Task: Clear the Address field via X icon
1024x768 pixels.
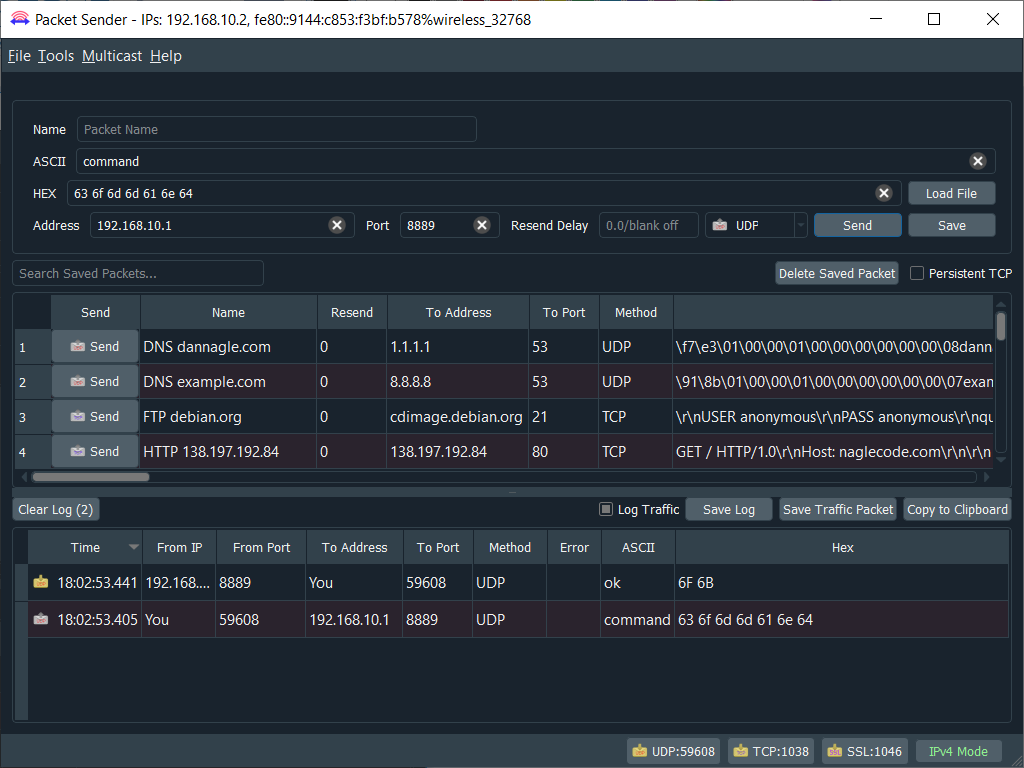Action: 337,225
